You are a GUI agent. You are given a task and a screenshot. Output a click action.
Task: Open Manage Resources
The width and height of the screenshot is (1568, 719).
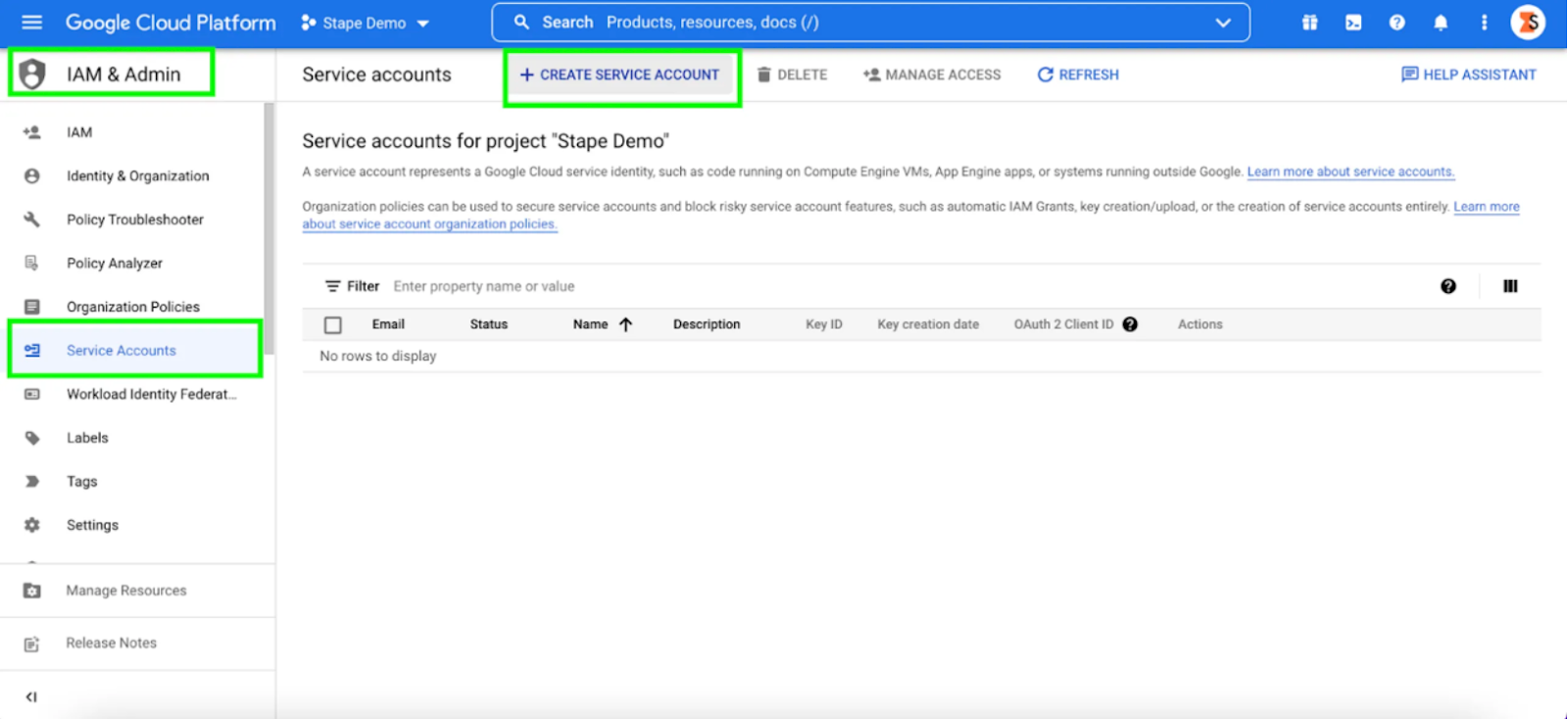126,591
